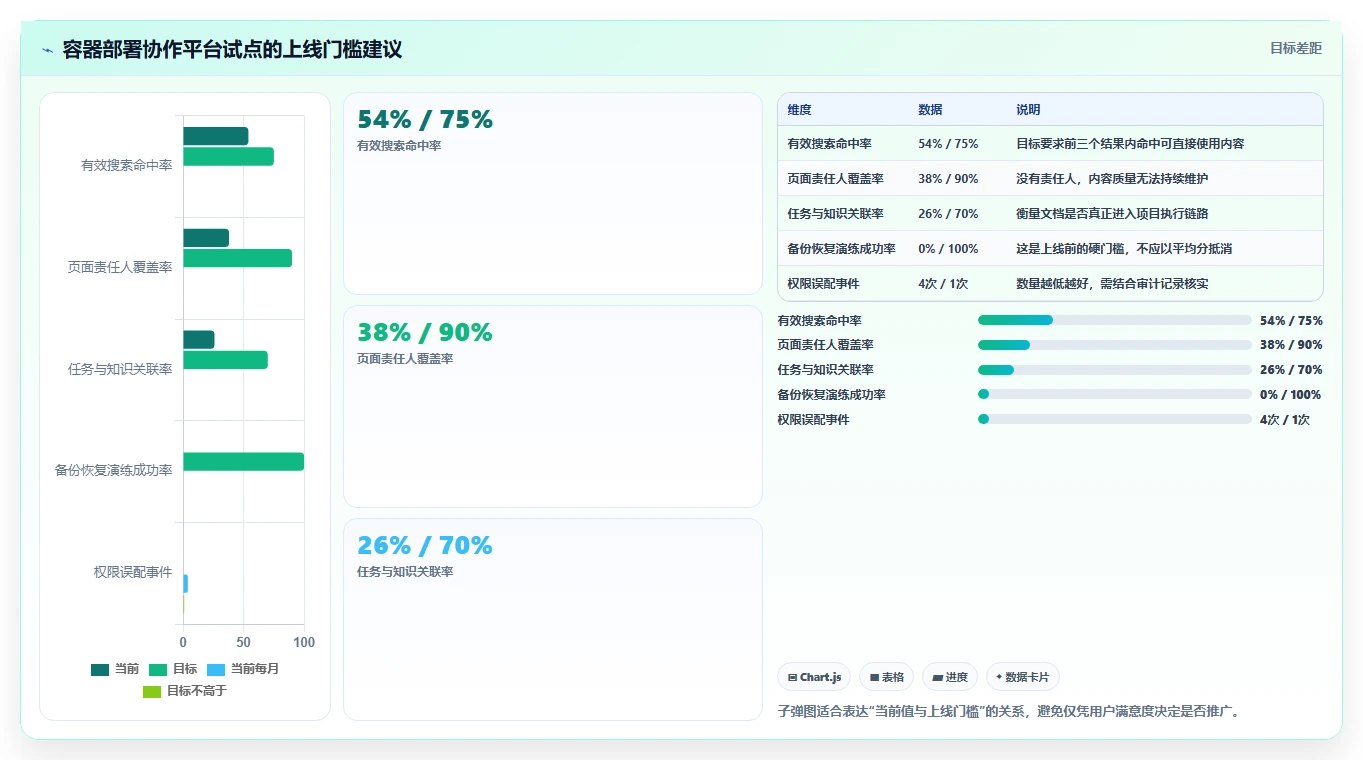Click the 4次 / 1次 progress bar for 权限误配事件
The width and height of the screenshot is (1363, 760).
[1114, 420]
